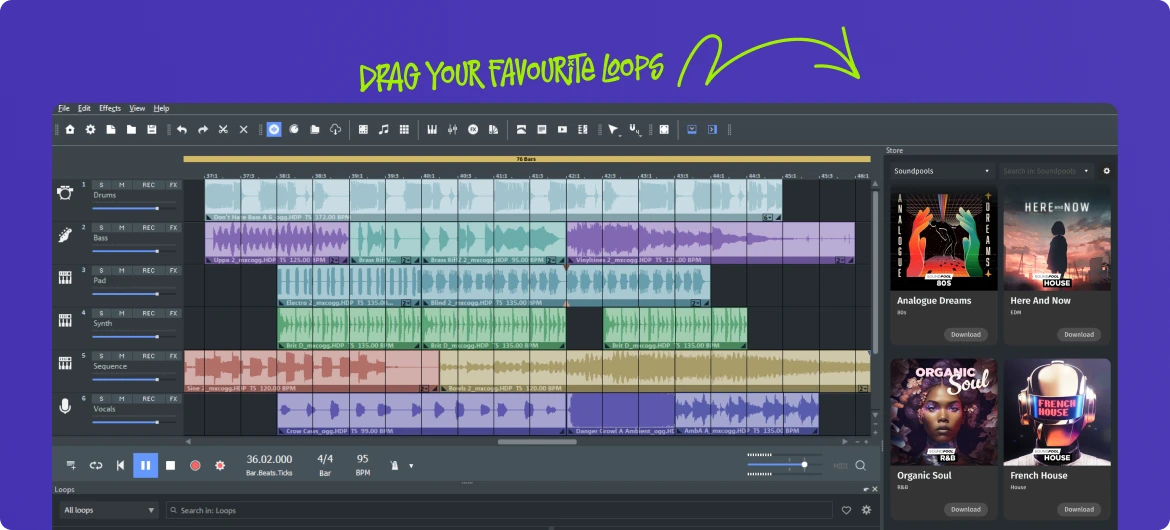1170x530 pixels.
Task: Click the red record button in transport
Action: [x=195, y=465]
